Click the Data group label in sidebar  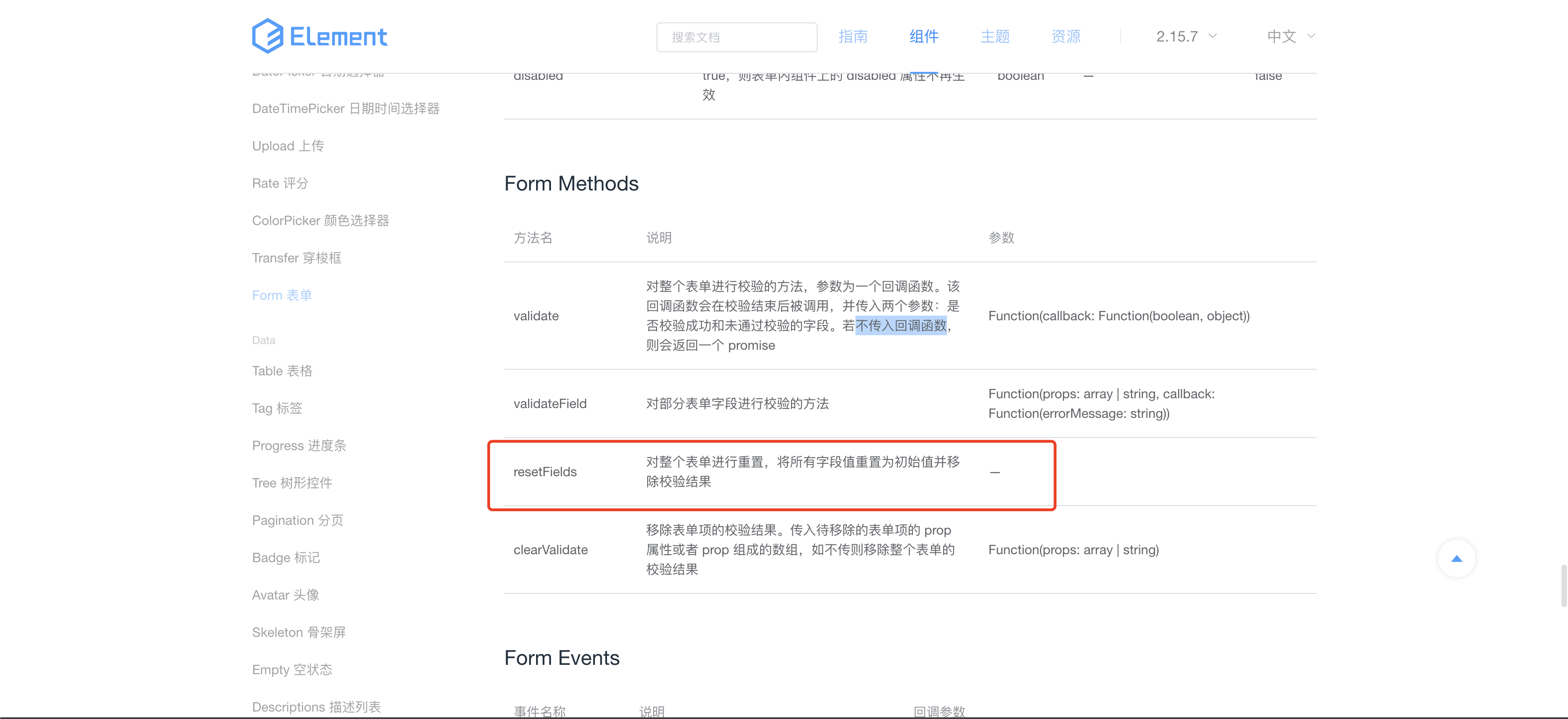(x=263, y=340)
